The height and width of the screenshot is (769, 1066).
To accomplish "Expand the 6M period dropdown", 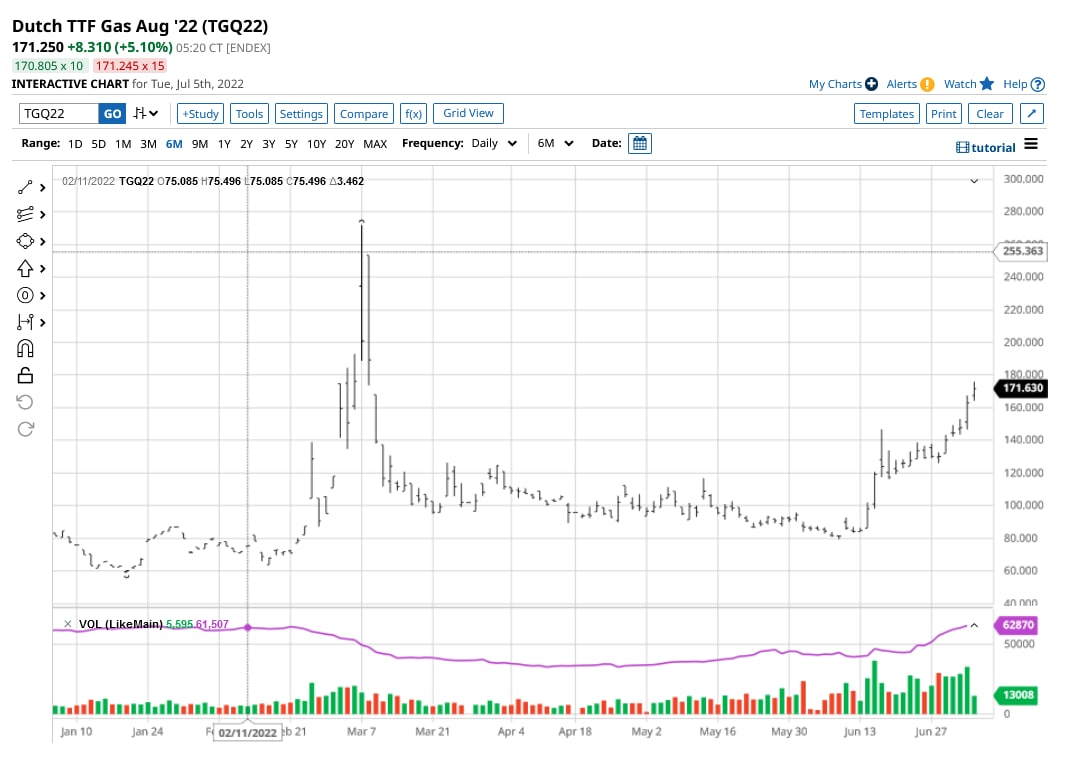I will tap(555, 143).
